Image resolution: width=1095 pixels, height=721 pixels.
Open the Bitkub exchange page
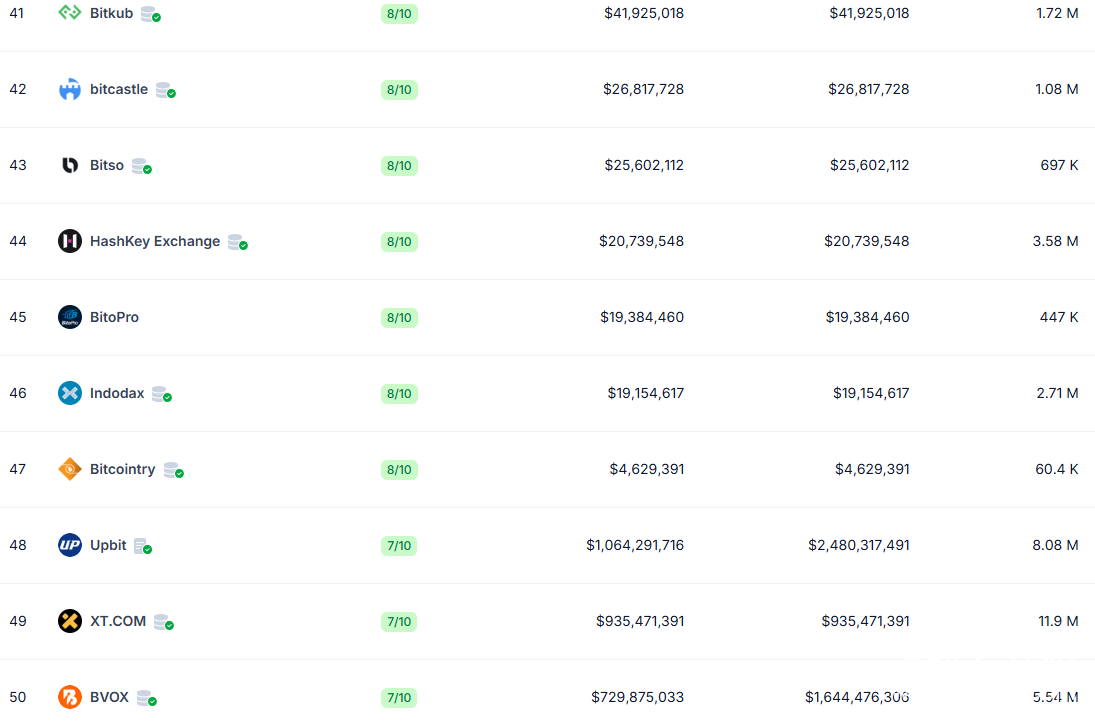tap(112, 13)
